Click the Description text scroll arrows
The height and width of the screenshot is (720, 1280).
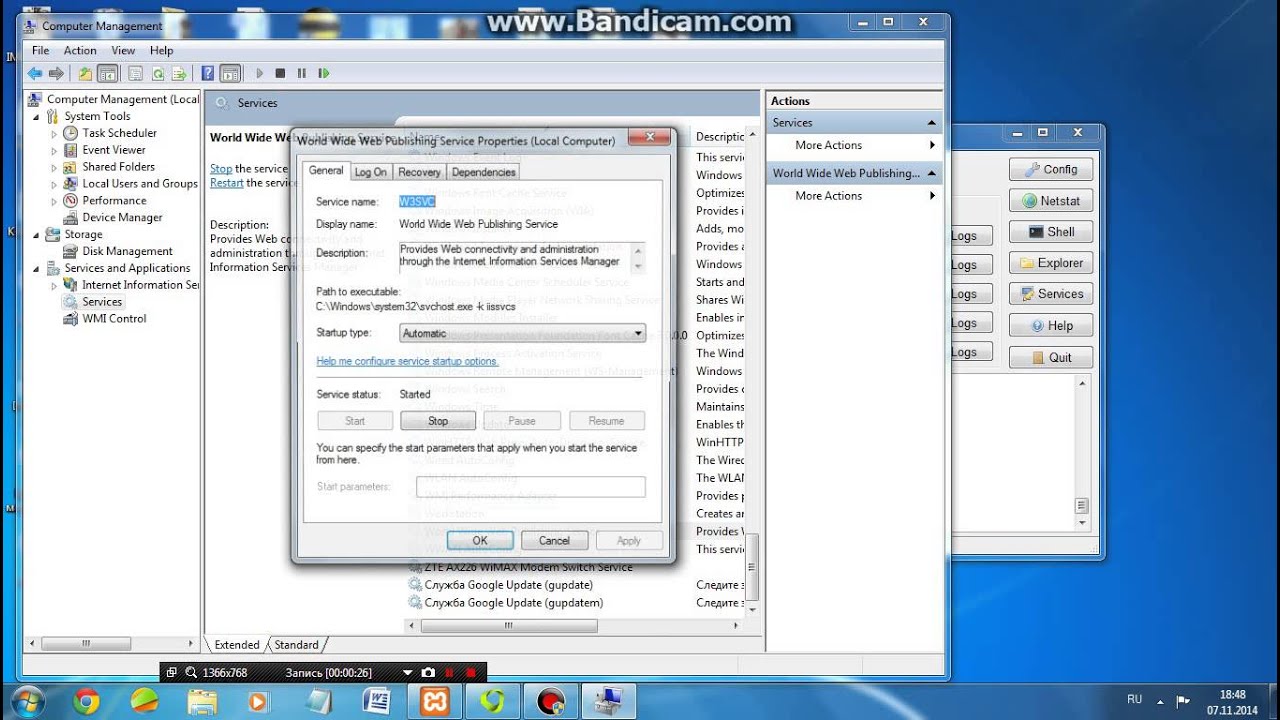(640, 258)
